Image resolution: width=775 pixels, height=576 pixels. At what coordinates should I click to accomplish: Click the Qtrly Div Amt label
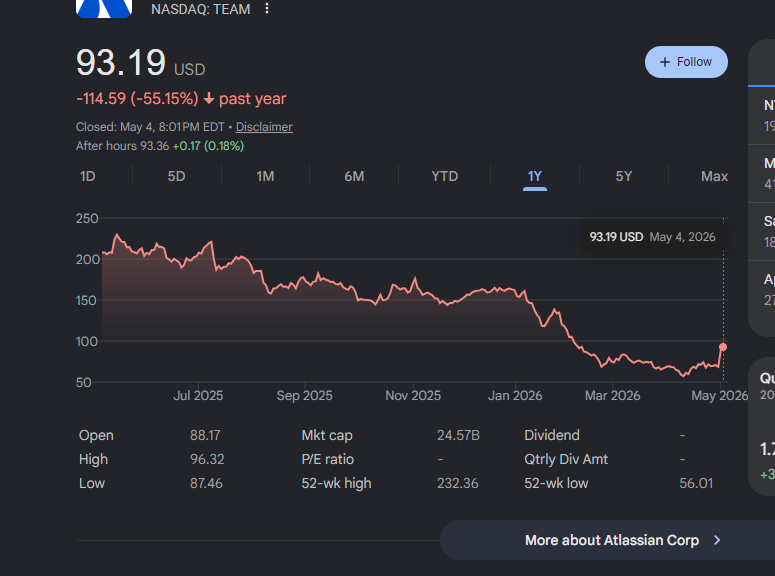coord(566,459)
